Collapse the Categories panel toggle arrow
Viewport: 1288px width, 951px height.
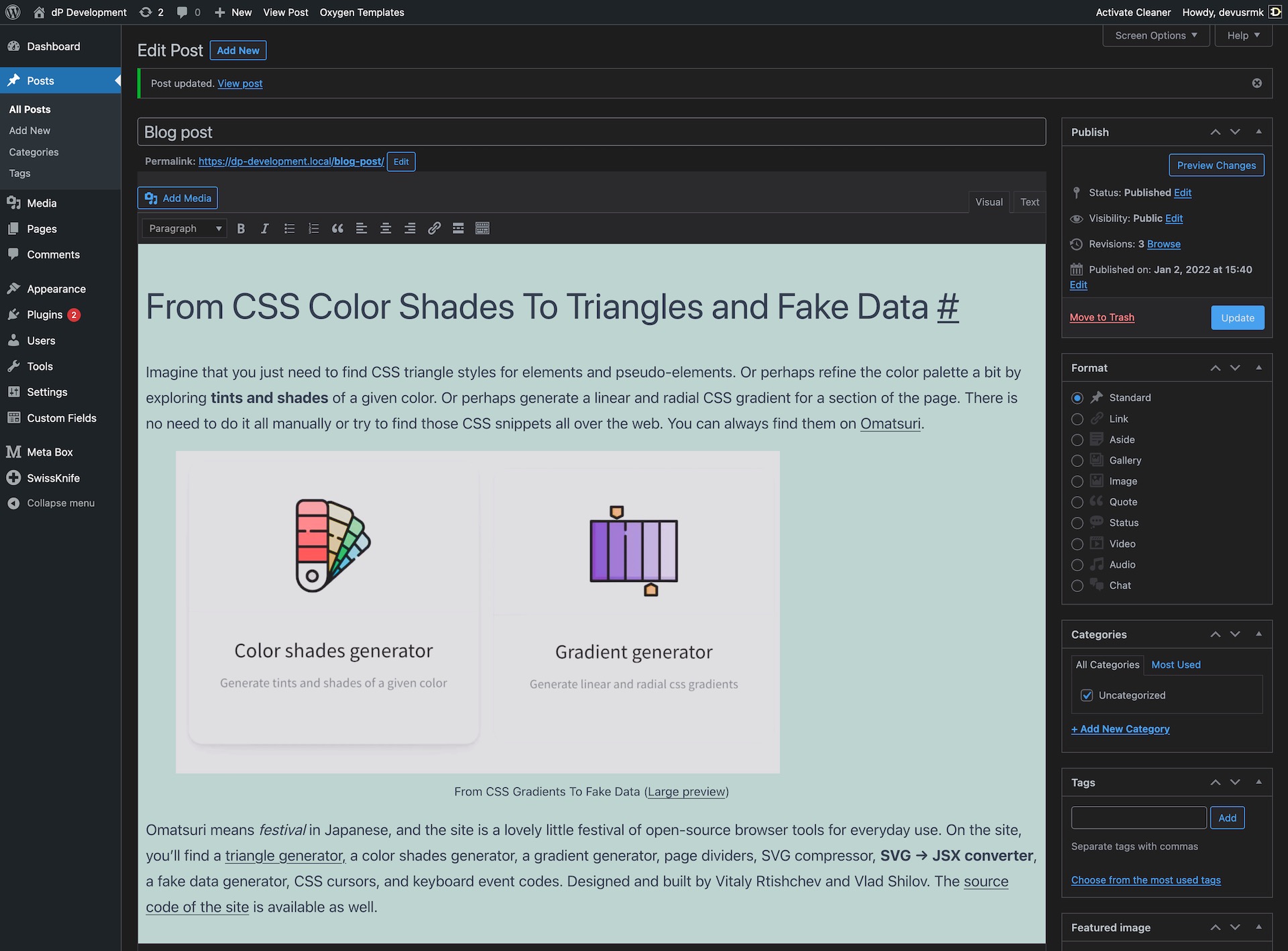[1258, 634]
